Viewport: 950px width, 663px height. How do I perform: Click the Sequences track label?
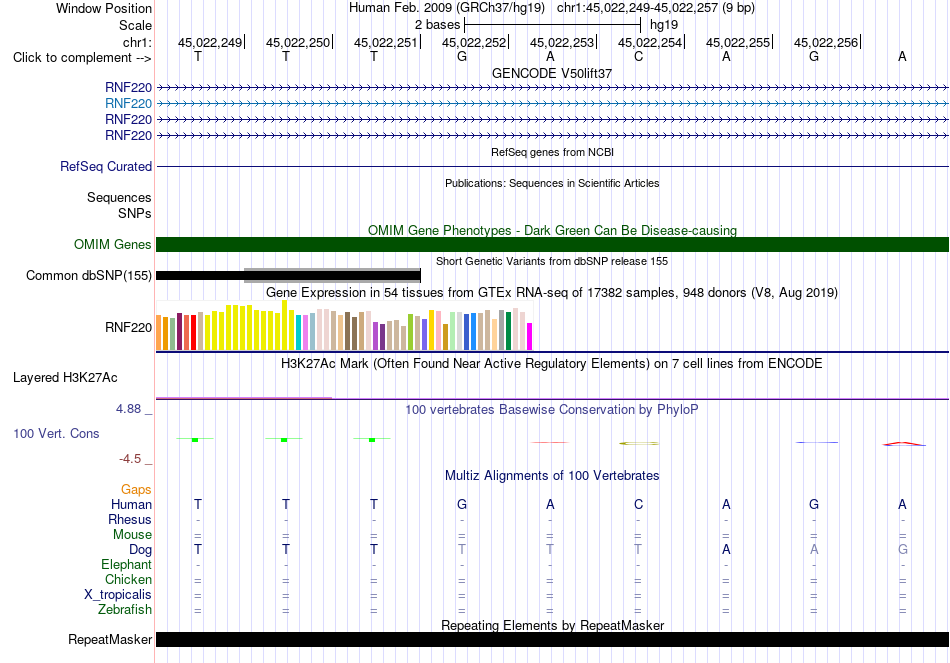[x=119, y=198]
